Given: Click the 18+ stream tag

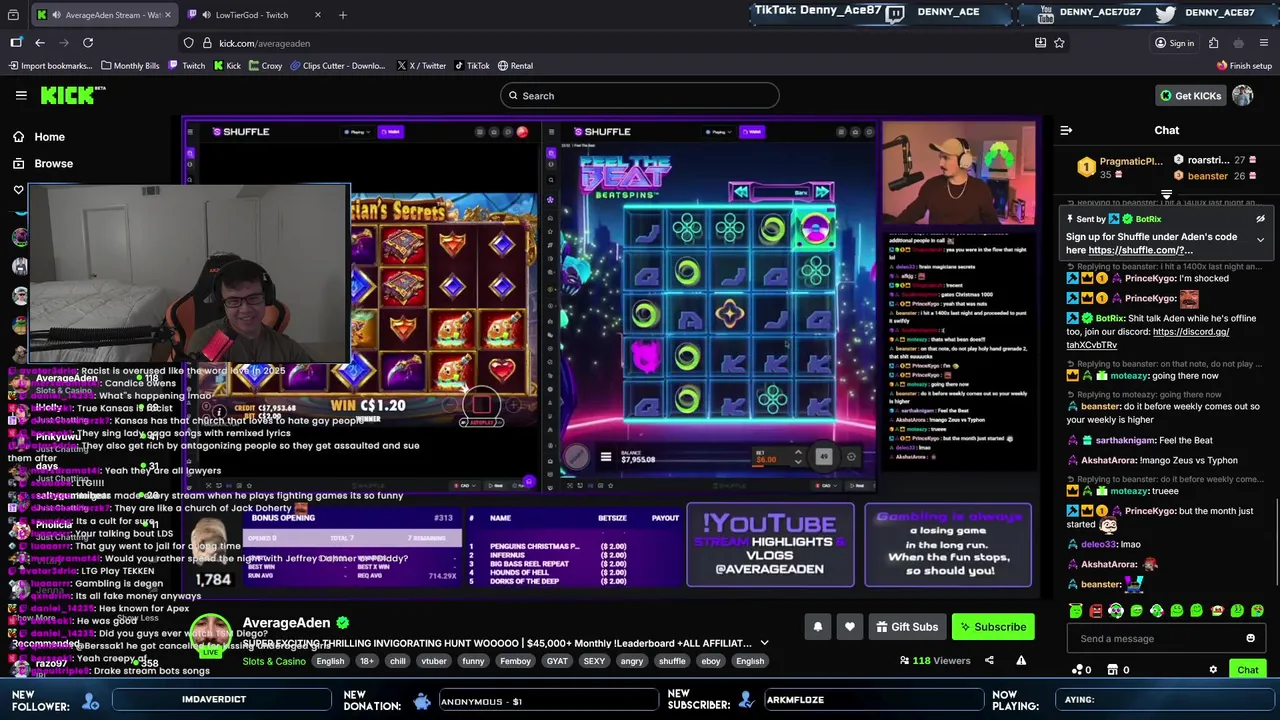Looking at the screenshot, I should 367,661.
